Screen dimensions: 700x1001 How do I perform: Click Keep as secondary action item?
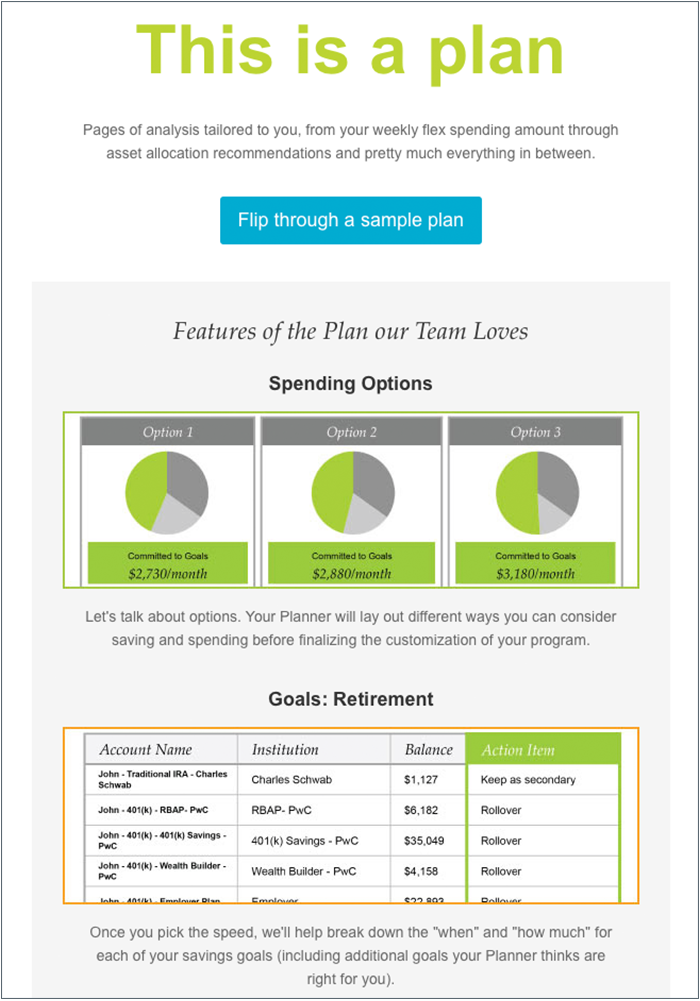(528, 779)
